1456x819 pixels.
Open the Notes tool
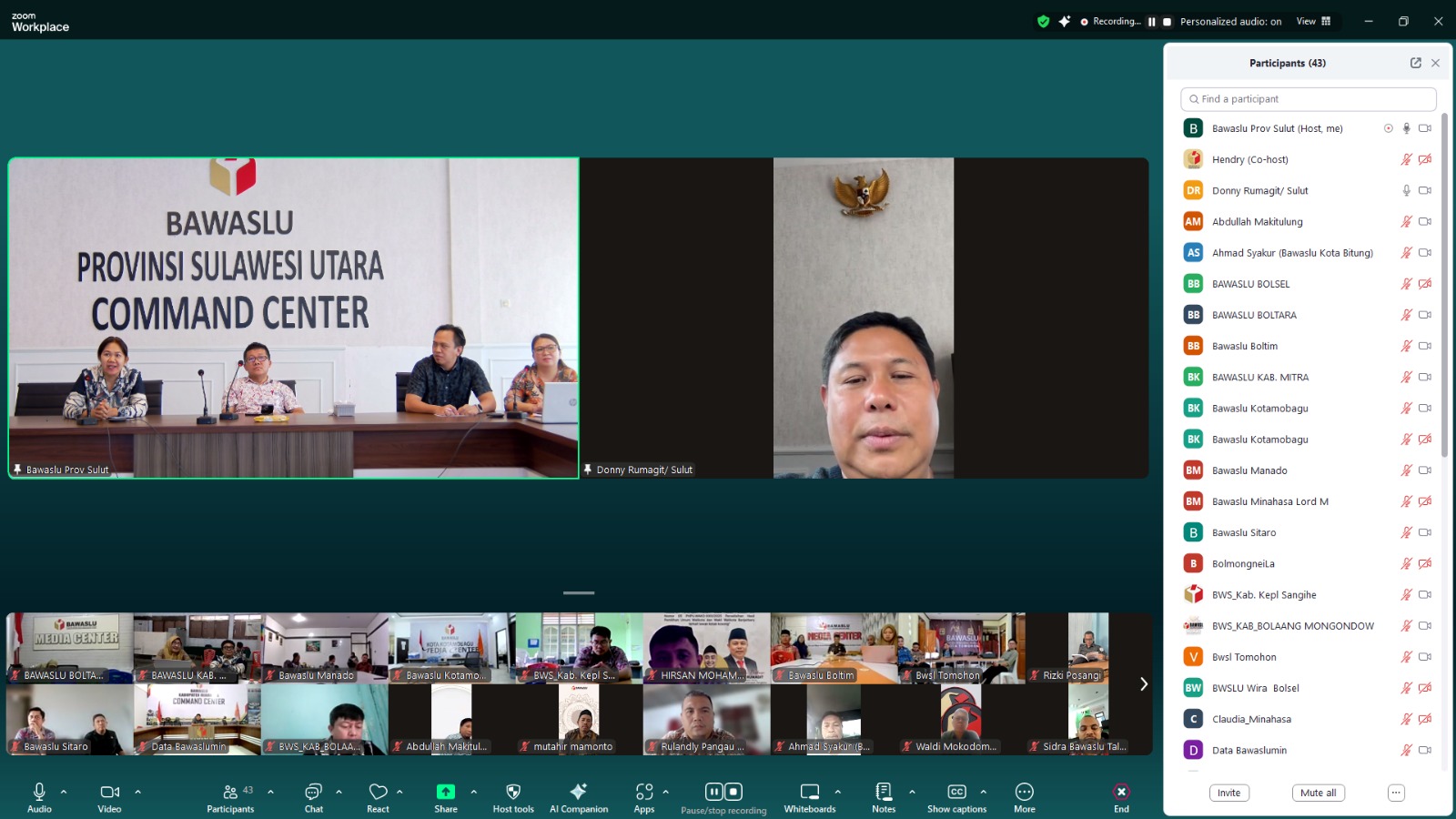point(884,793)
